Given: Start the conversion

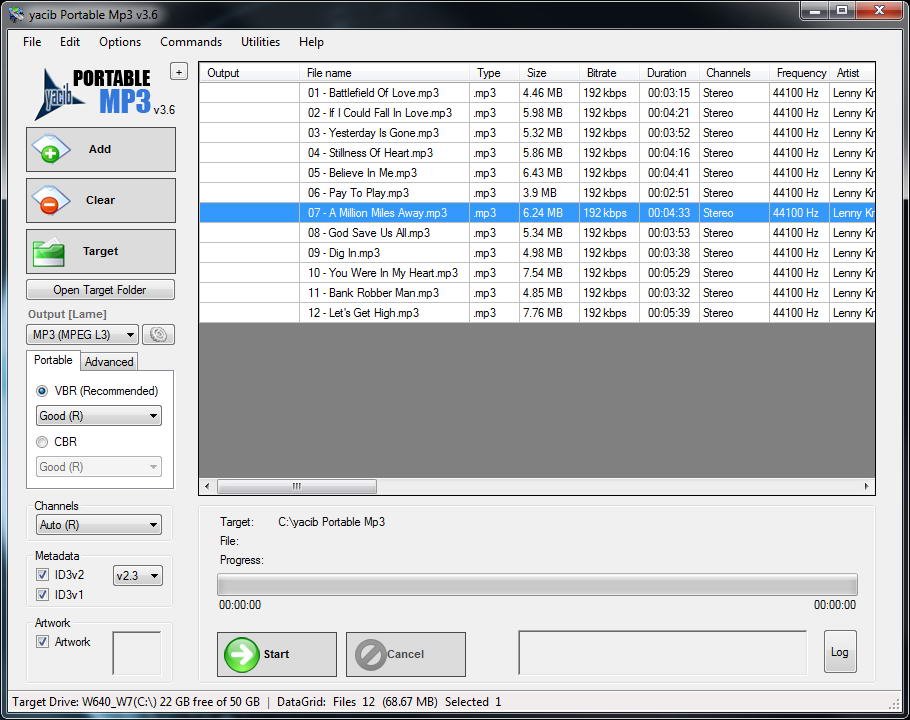Looking at the screenshot, I should (277, 654).
